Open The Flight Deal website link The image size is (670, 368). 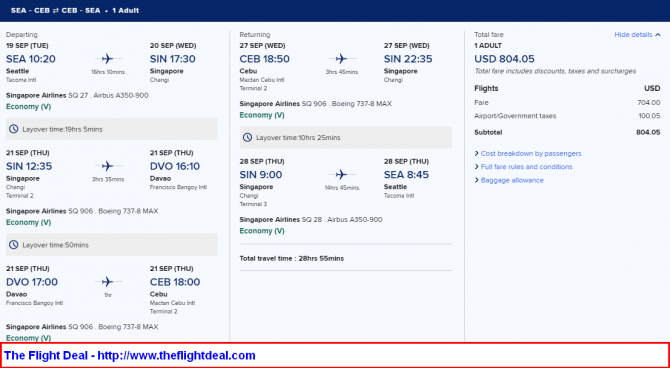coord(130,356)
